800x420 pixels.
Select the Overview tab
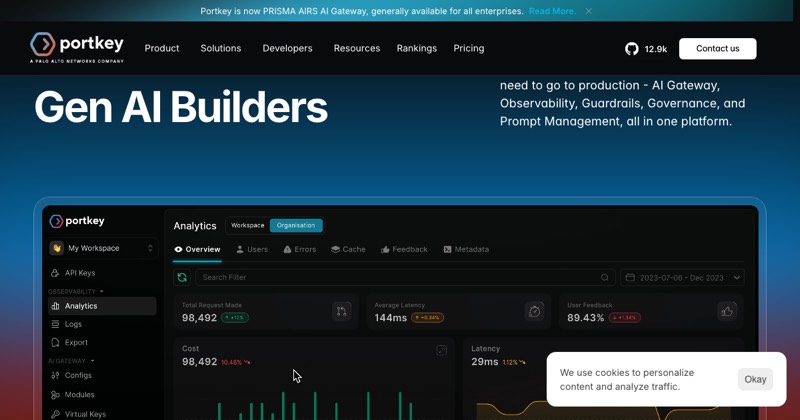tap(197, 250)
